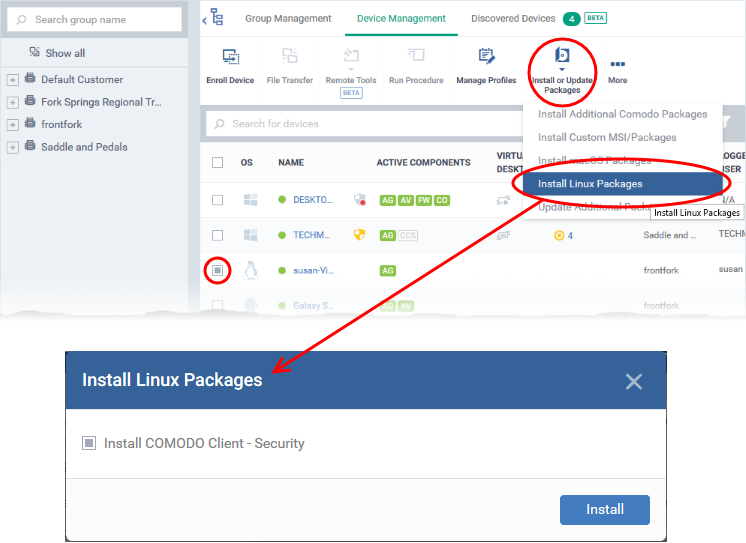The image size is (746, 543).
Task: Collapse the sidebar with the chevron arrow
Action: click(205, 20)
